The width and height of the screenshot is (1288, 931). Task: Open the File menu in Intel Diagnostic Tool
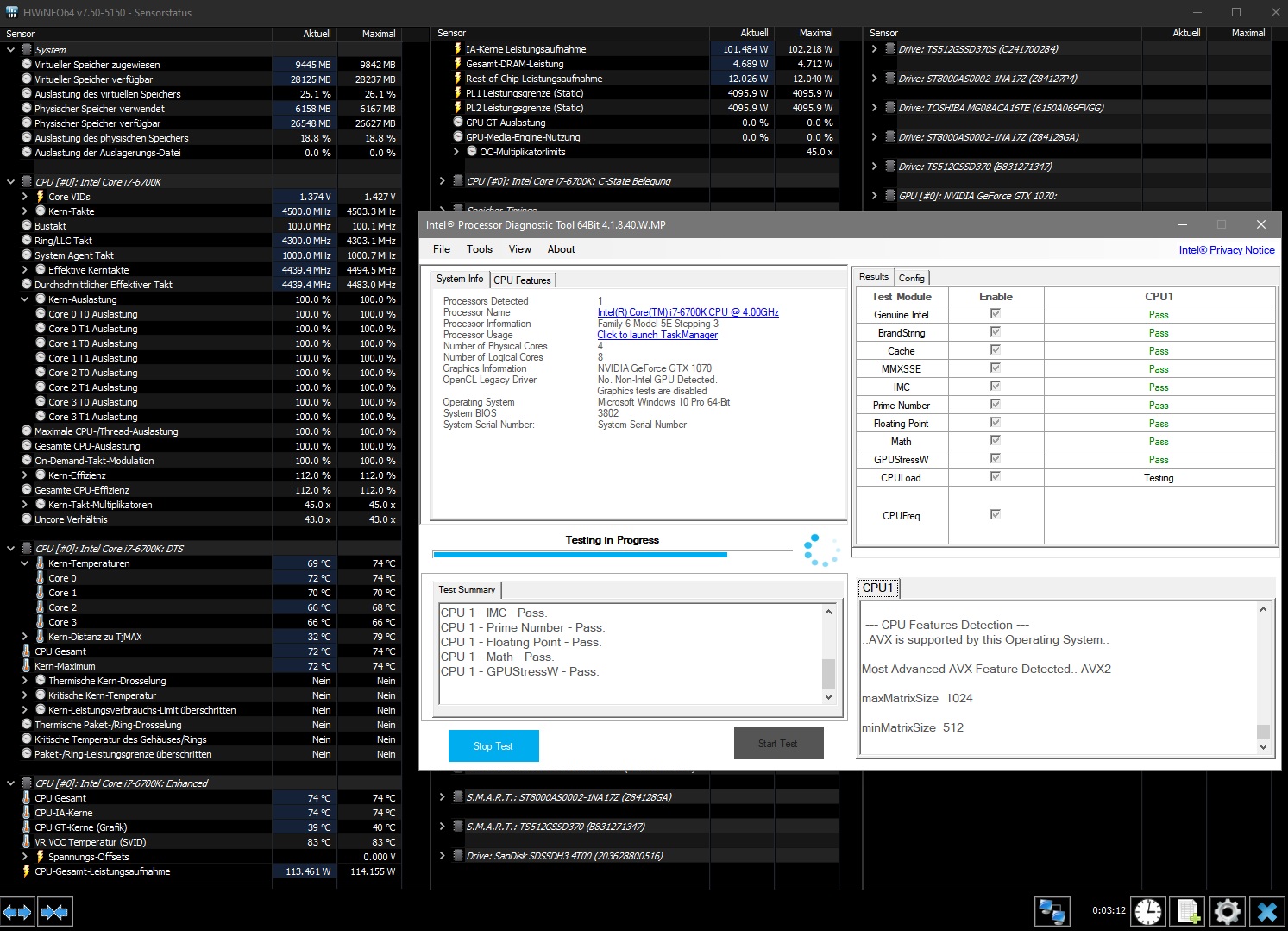coord(442,249)
